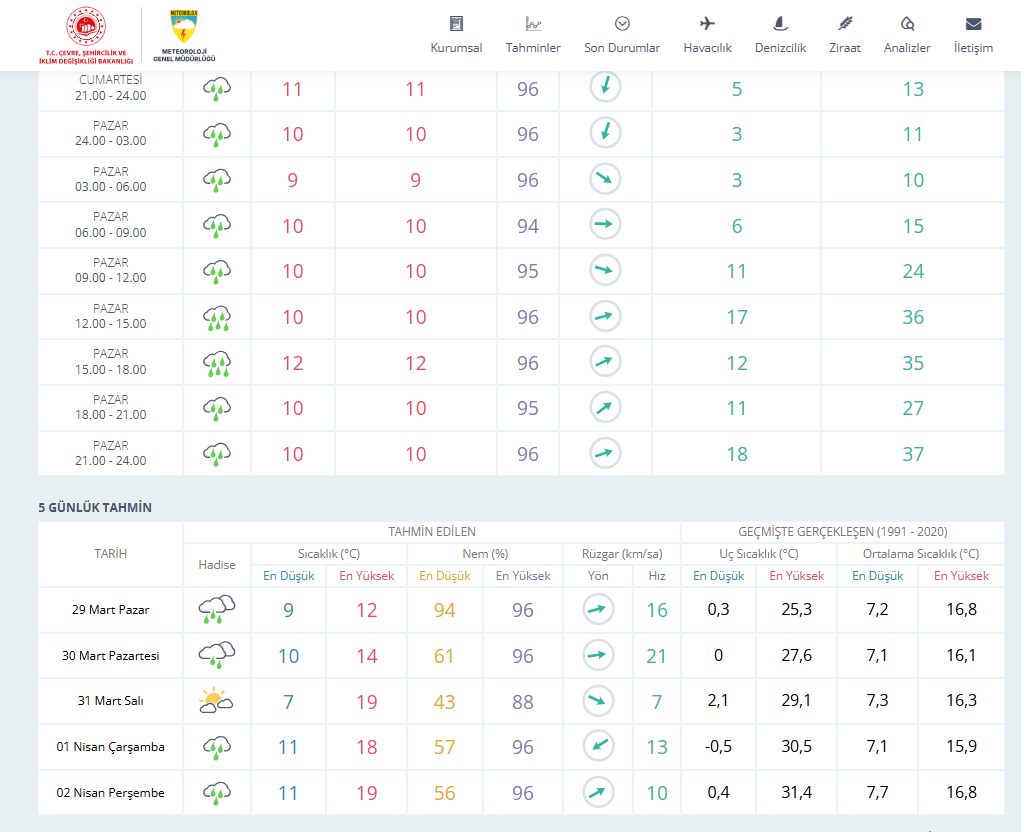Click the Denizcilik ship icon
This screenshot has width=1021, height=832.
[780, 24]
